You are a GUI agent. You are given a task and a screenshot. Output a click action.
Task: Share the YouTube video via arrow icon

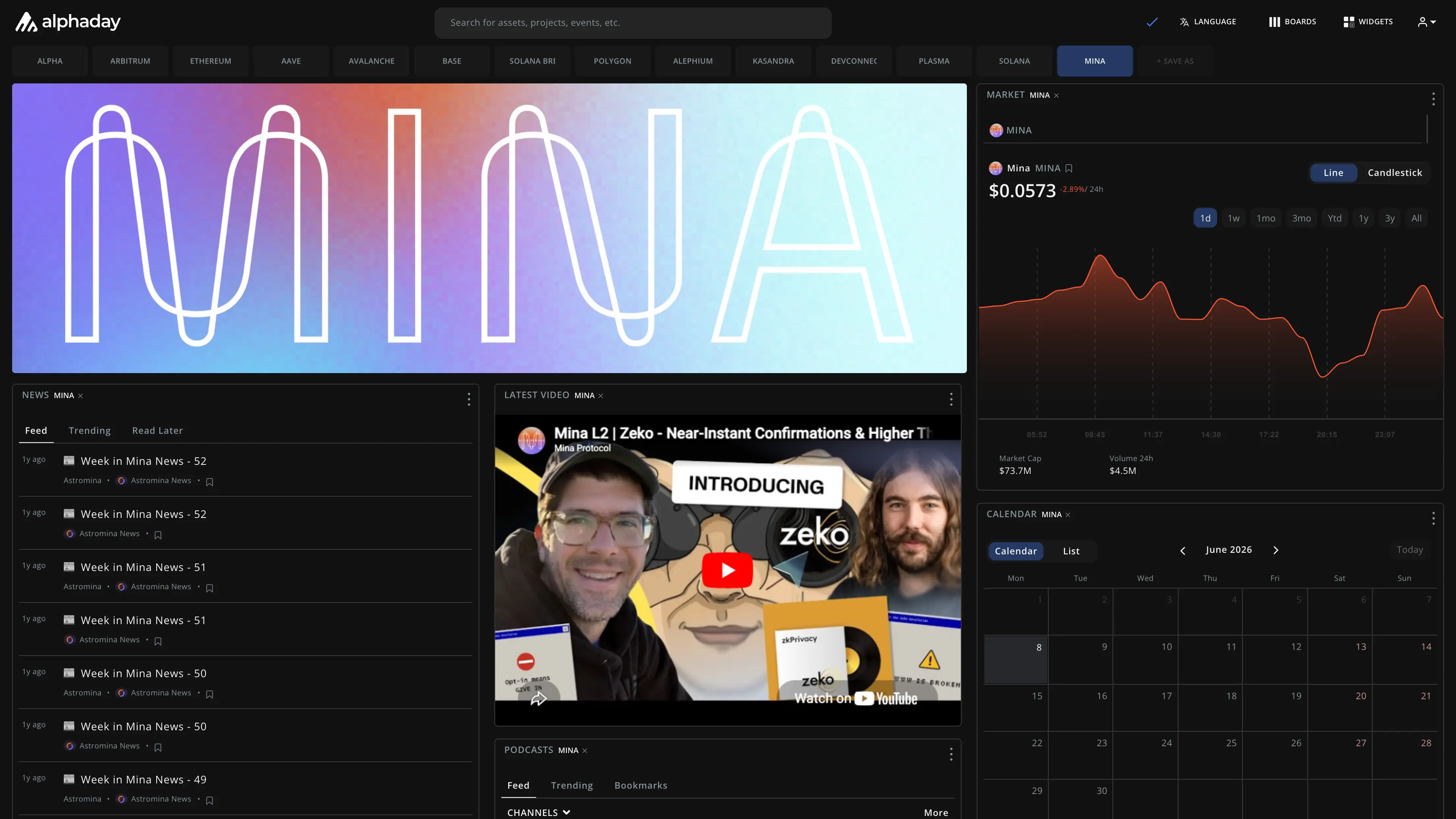(539, 698)
